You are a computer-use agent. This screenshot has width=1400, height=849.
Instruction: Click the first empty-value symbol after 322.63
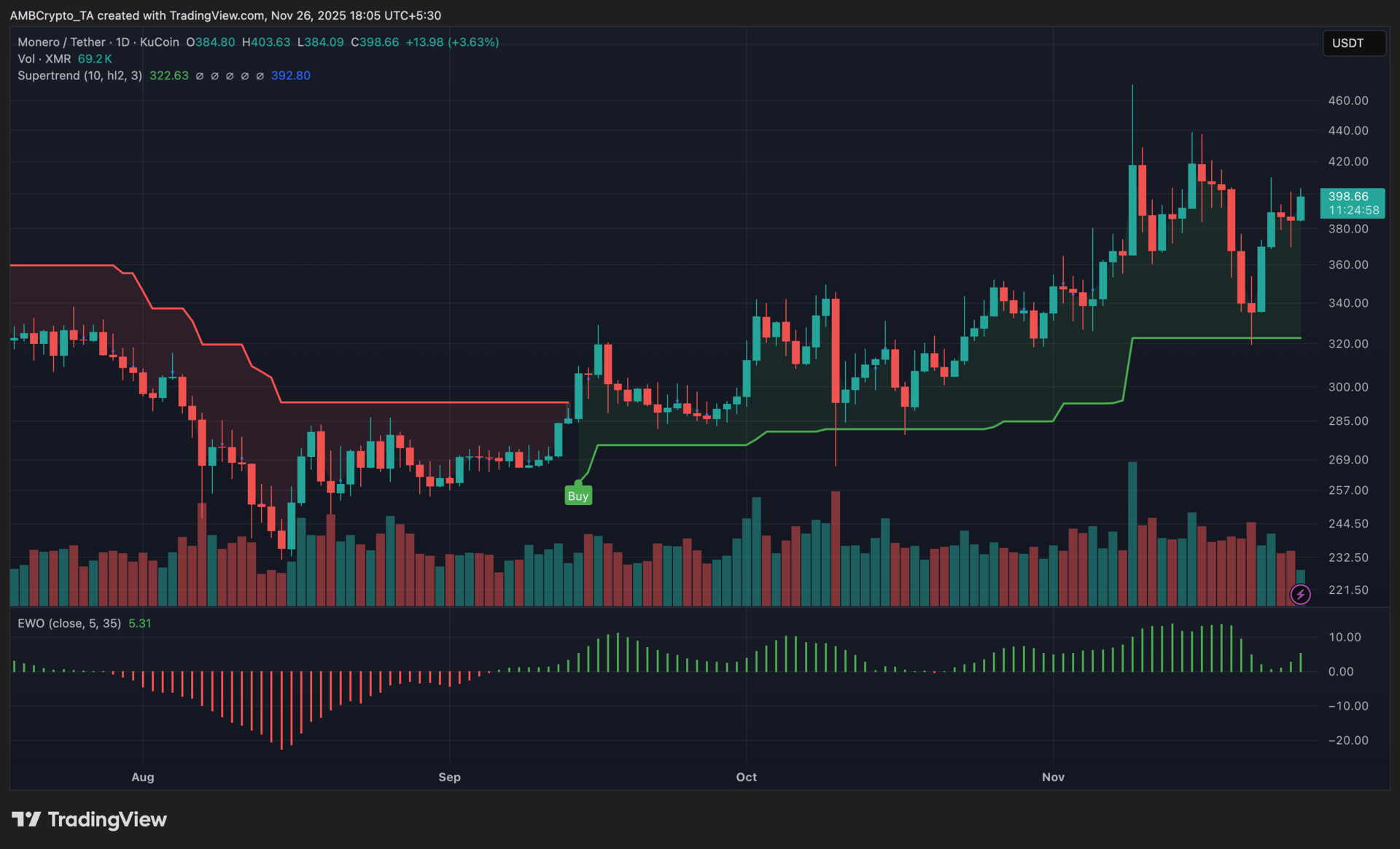point(200,76)
